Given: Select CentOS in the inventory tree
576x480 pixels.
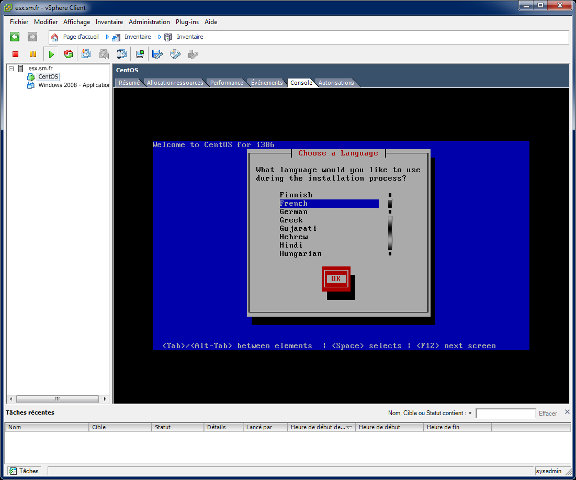Looking at the screenshot, I should click(x=48, y=77).
